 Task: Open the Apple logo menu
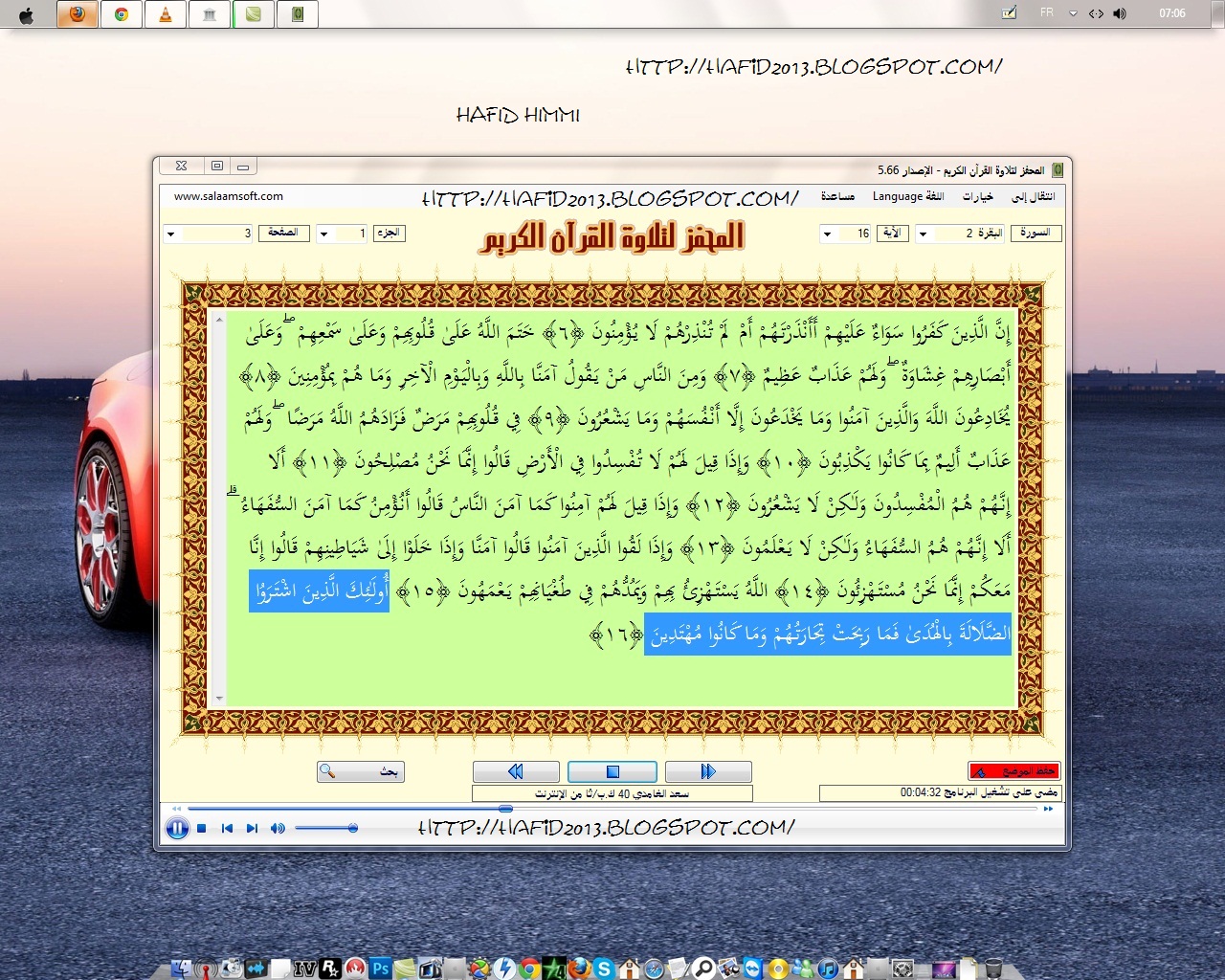[26, 14]
